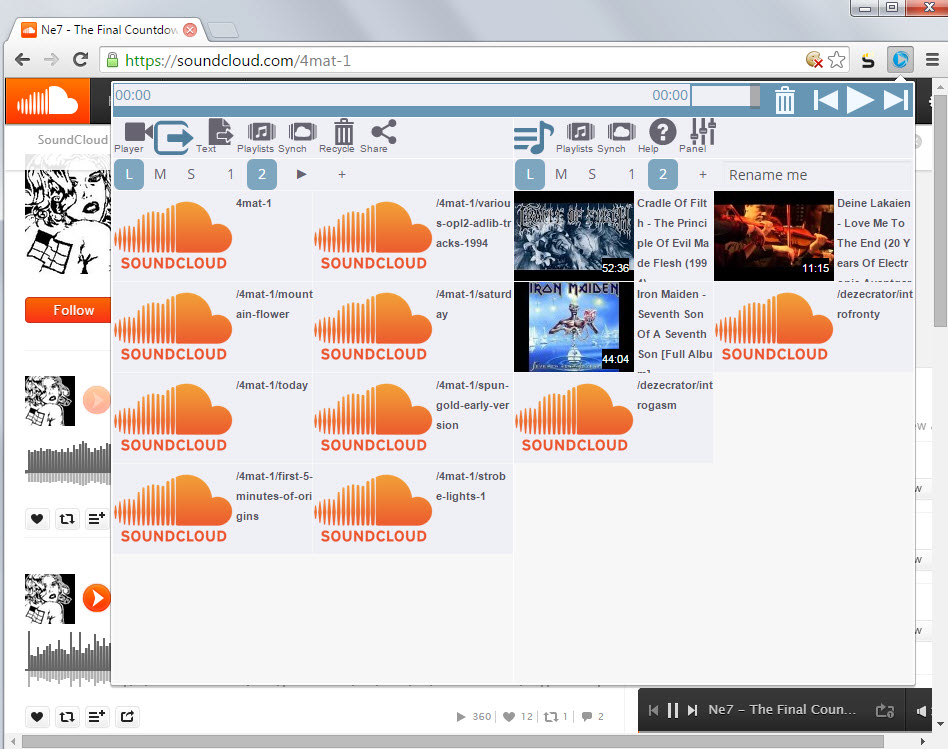Open the Text export icon
The height and width of the screenshot is (749, 948).
[x=220, y=131]
